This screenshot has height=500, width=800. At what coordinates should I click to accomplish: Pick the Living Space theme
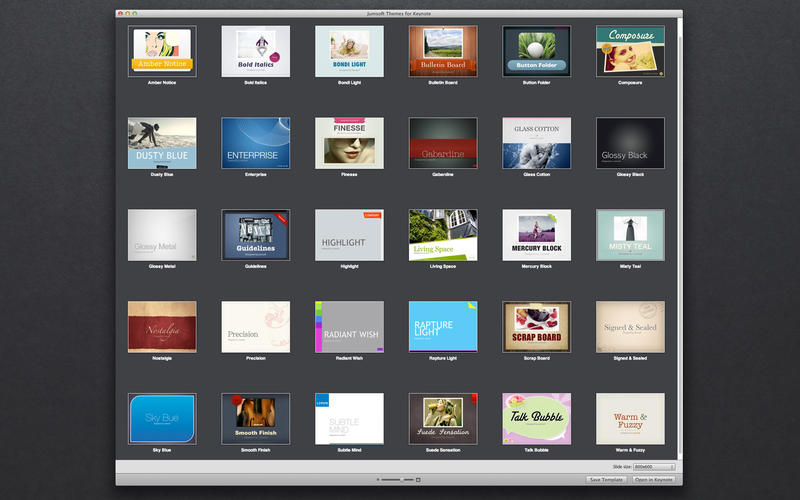[x=443, y=235]
